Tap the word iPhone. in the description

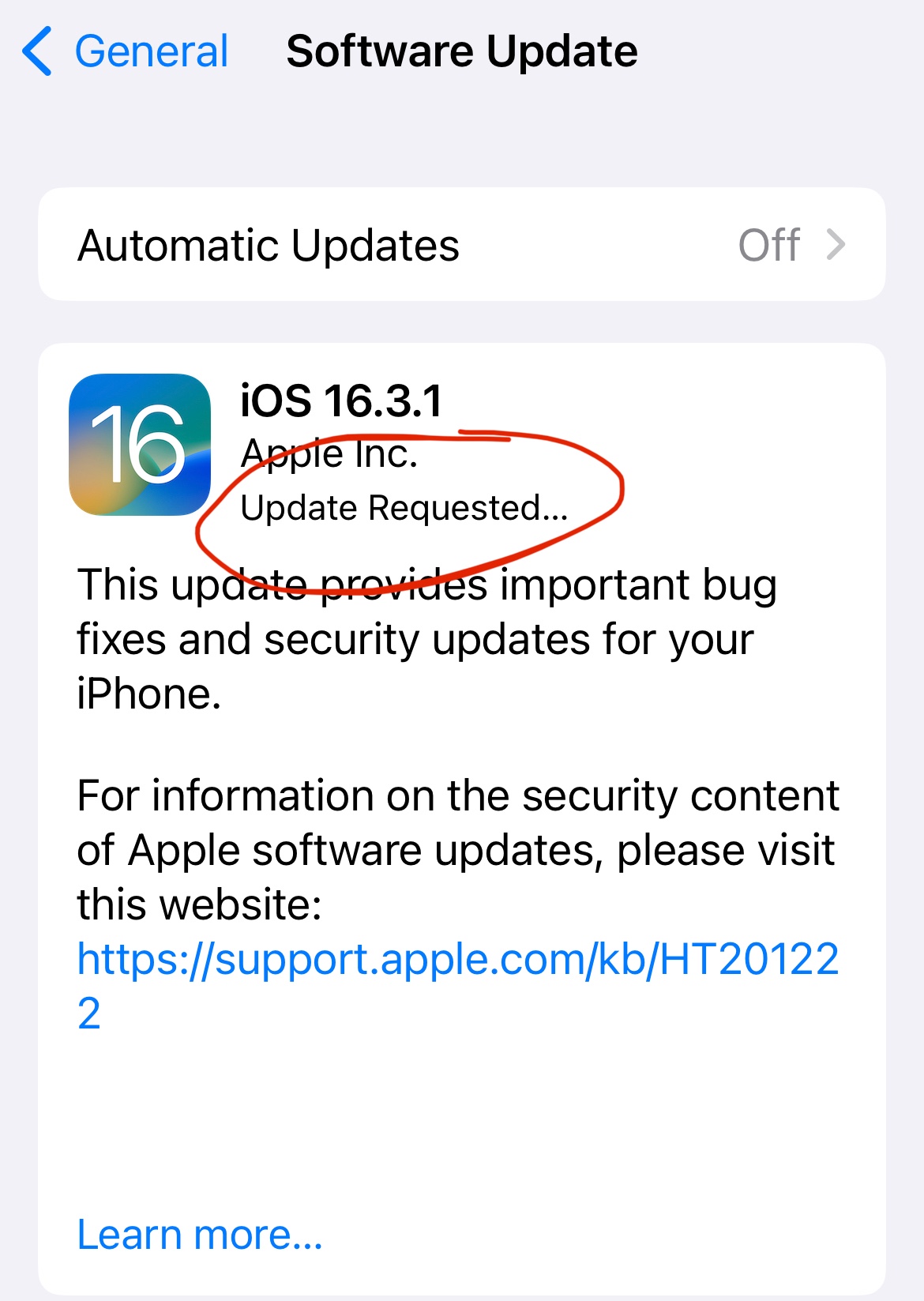149,694
